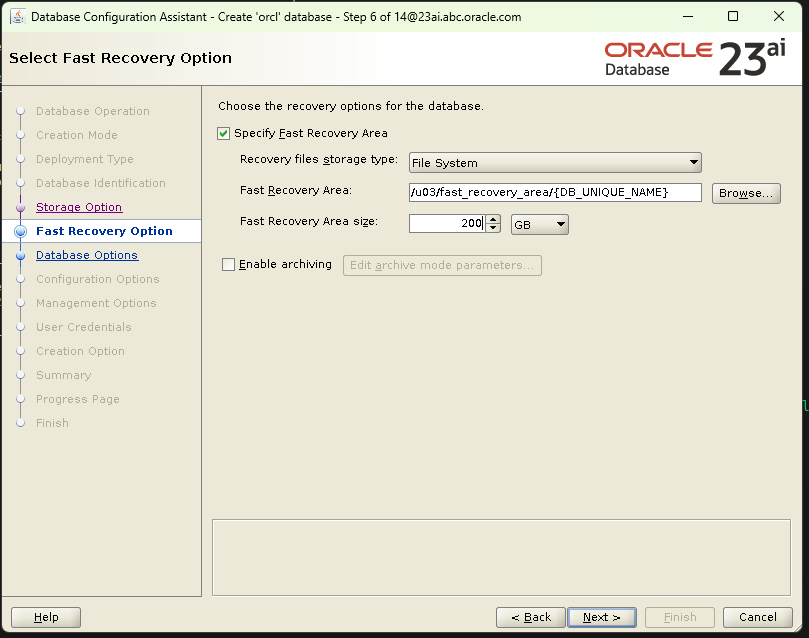Go to Storage Option step
Viewport: 809px width, 638px height.
point(79,207)
